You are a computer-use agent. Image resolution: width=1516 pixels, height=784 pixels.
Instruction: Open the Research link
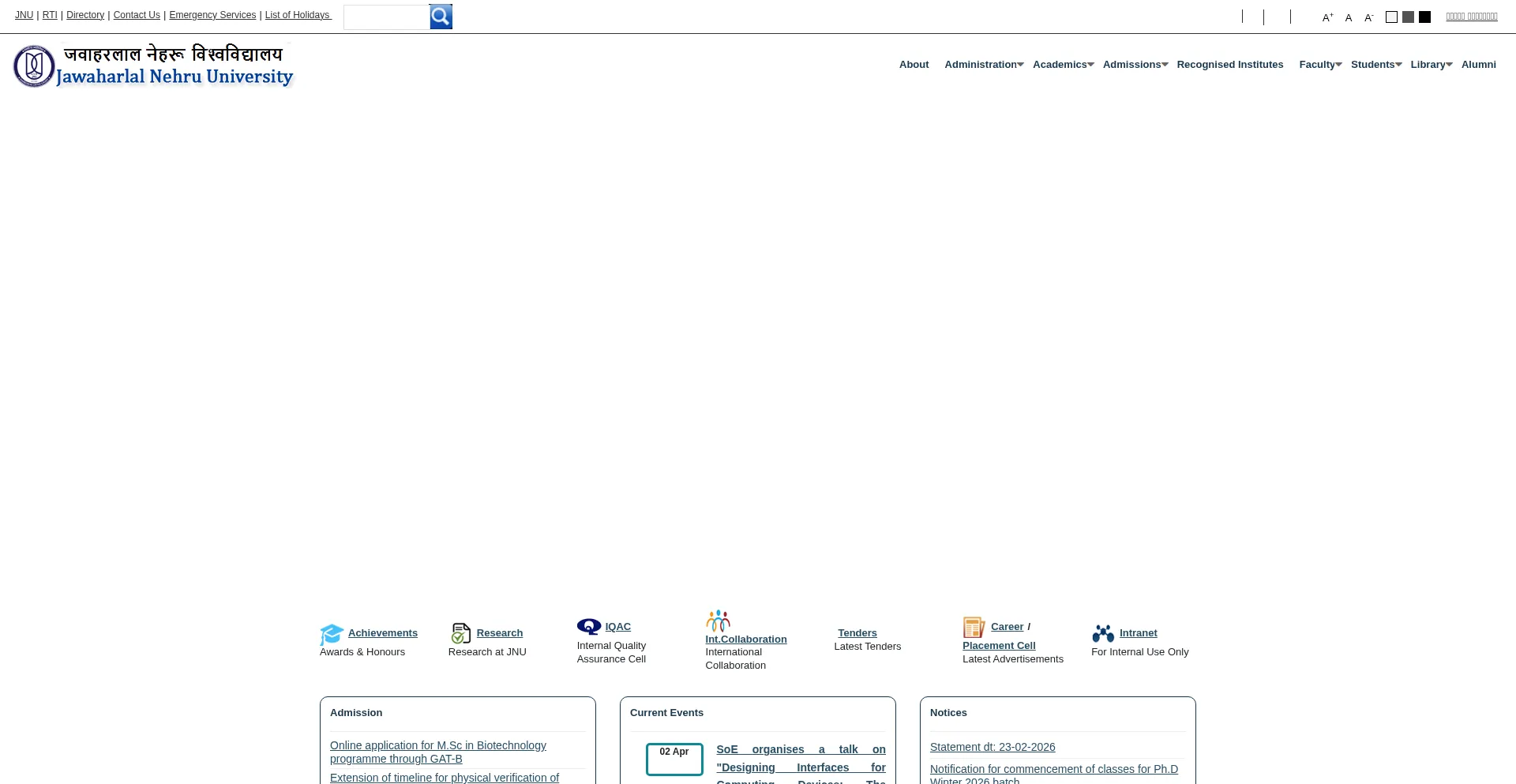click(500, 633)
